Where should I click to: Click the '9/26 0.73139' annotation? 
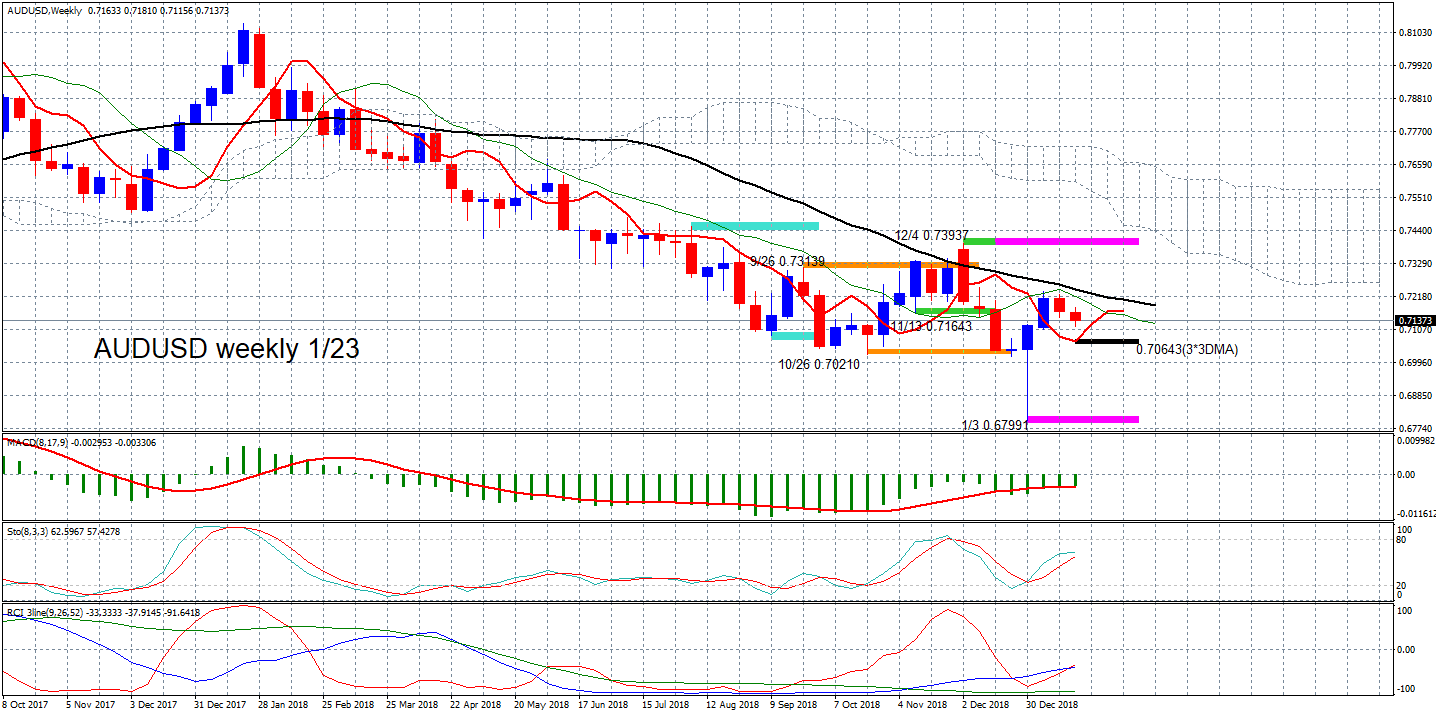[787, 261]
